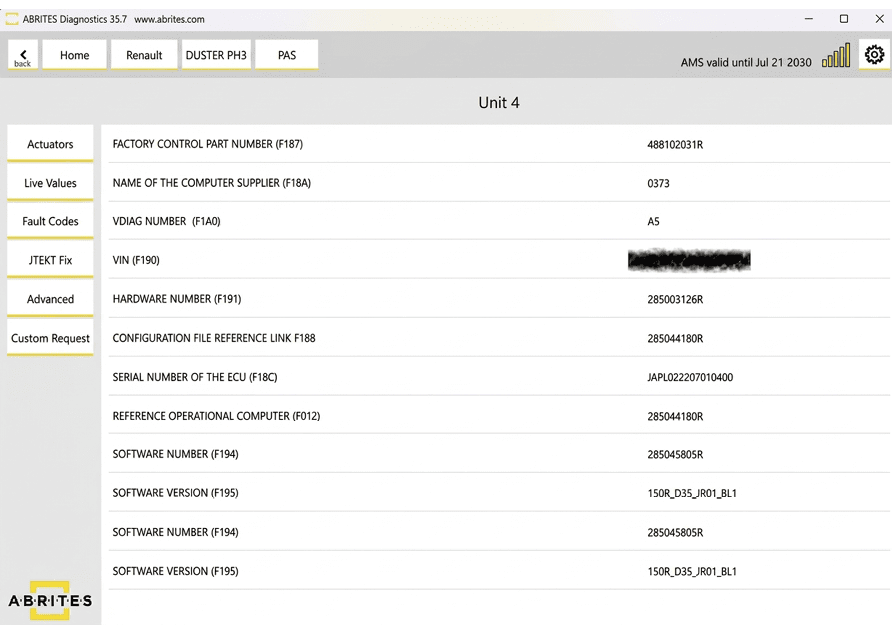The image size is (892, 632).
Task: Select HARDWARE NUMBER (F191) label
Action: click(177, 299)
